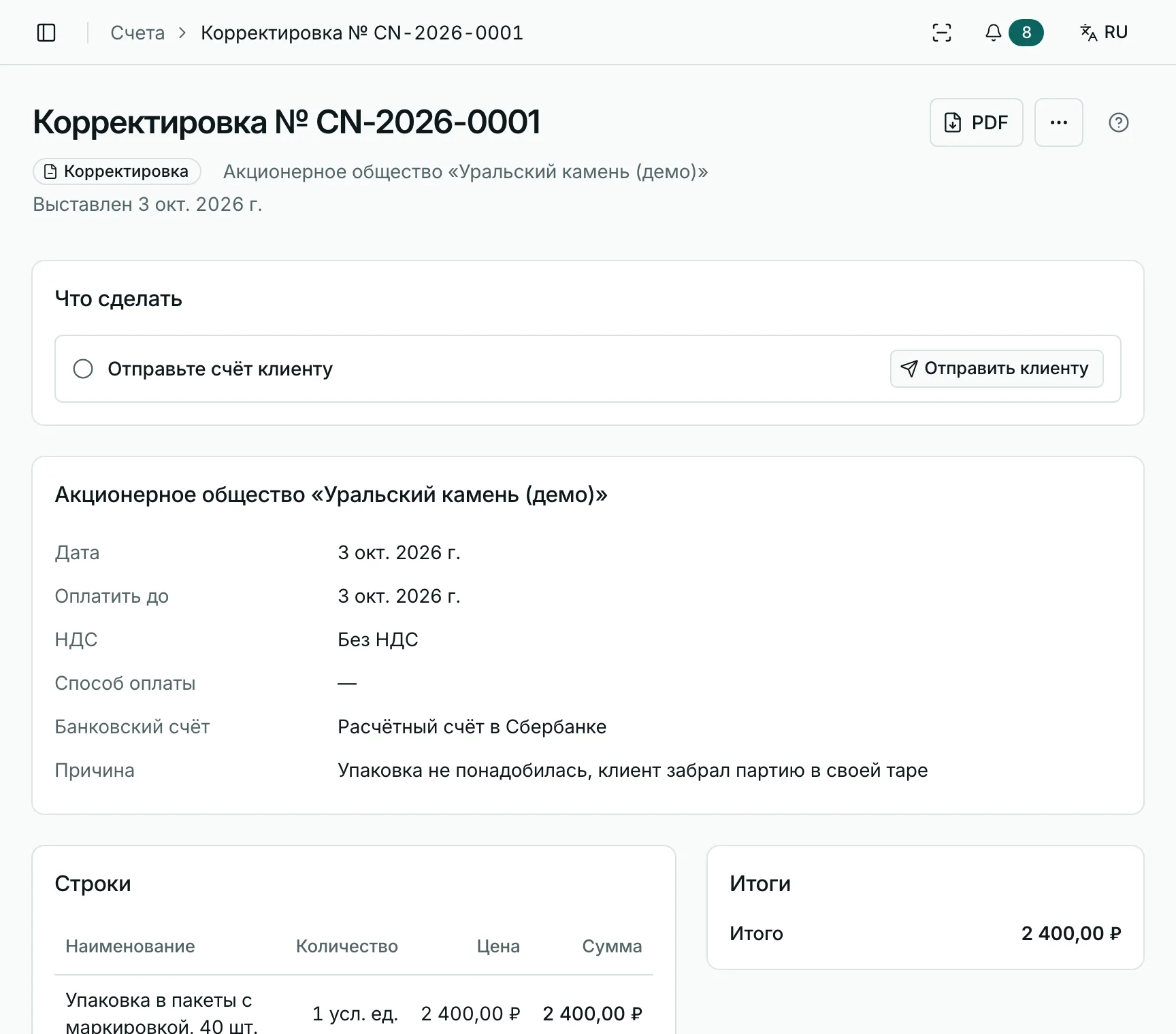Screen dimensions: 1176x1034
Task: Select the 'Упаковка в пакеты с маркировкой' line row
Action: [x=354, y=1014]
